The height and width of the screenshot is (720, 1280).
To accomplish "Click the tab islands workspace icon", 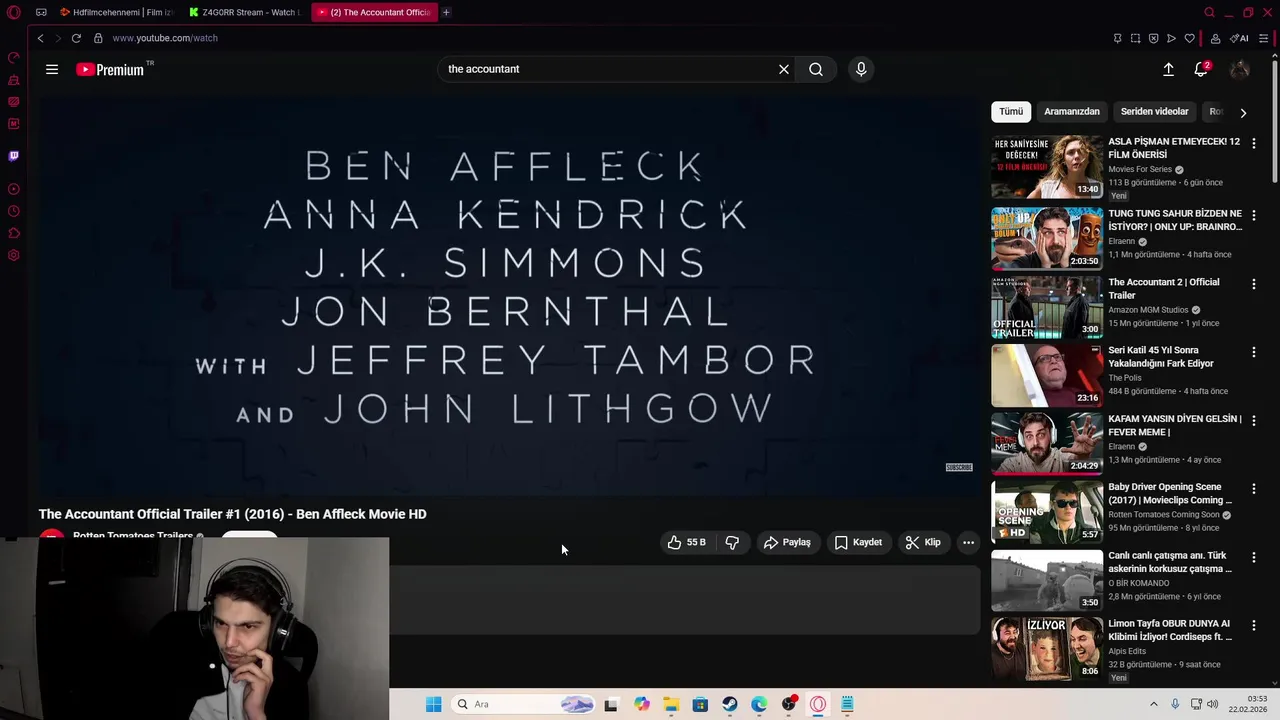I will tap(41, 13).
